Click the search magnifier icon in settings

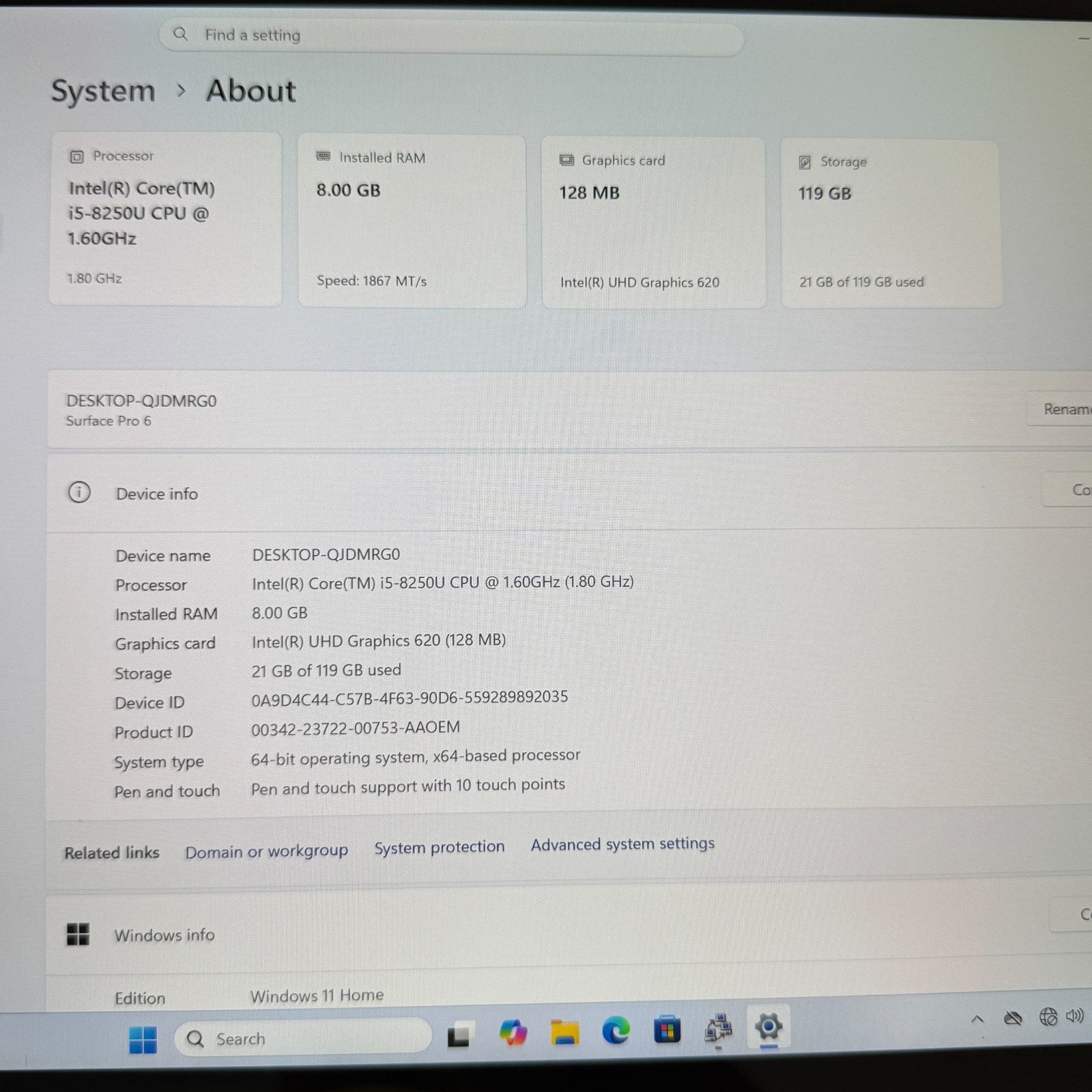point(180,33)
